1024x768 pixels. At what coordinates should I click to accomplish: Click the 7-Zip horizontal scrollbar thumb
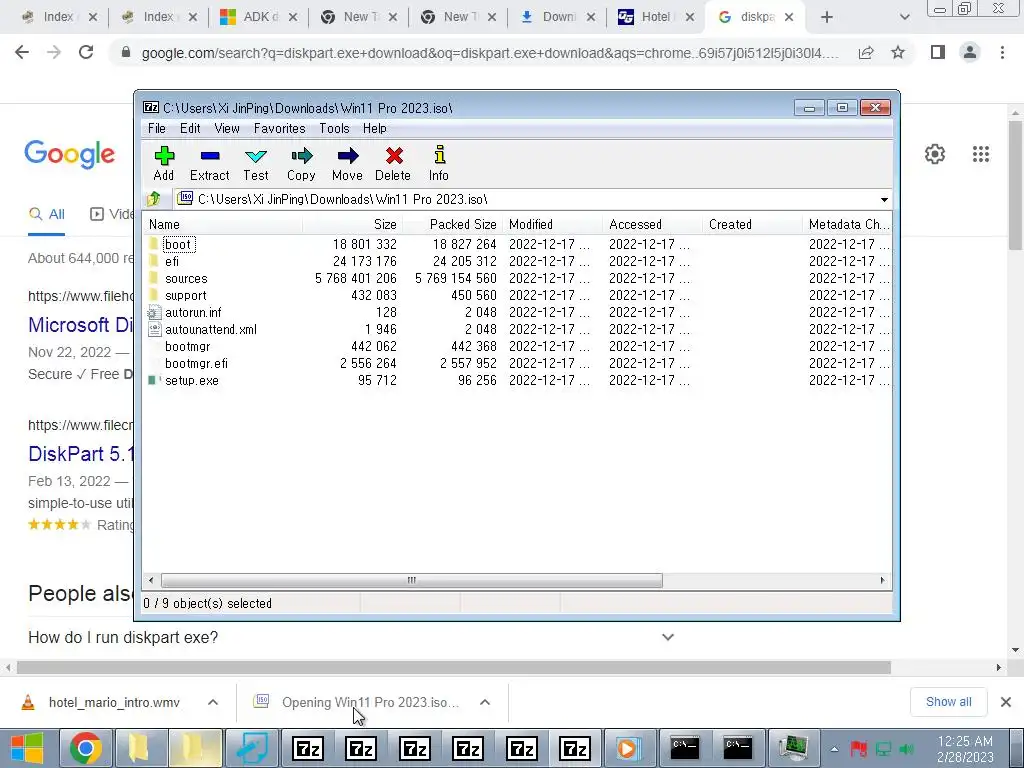pos(411,580)
